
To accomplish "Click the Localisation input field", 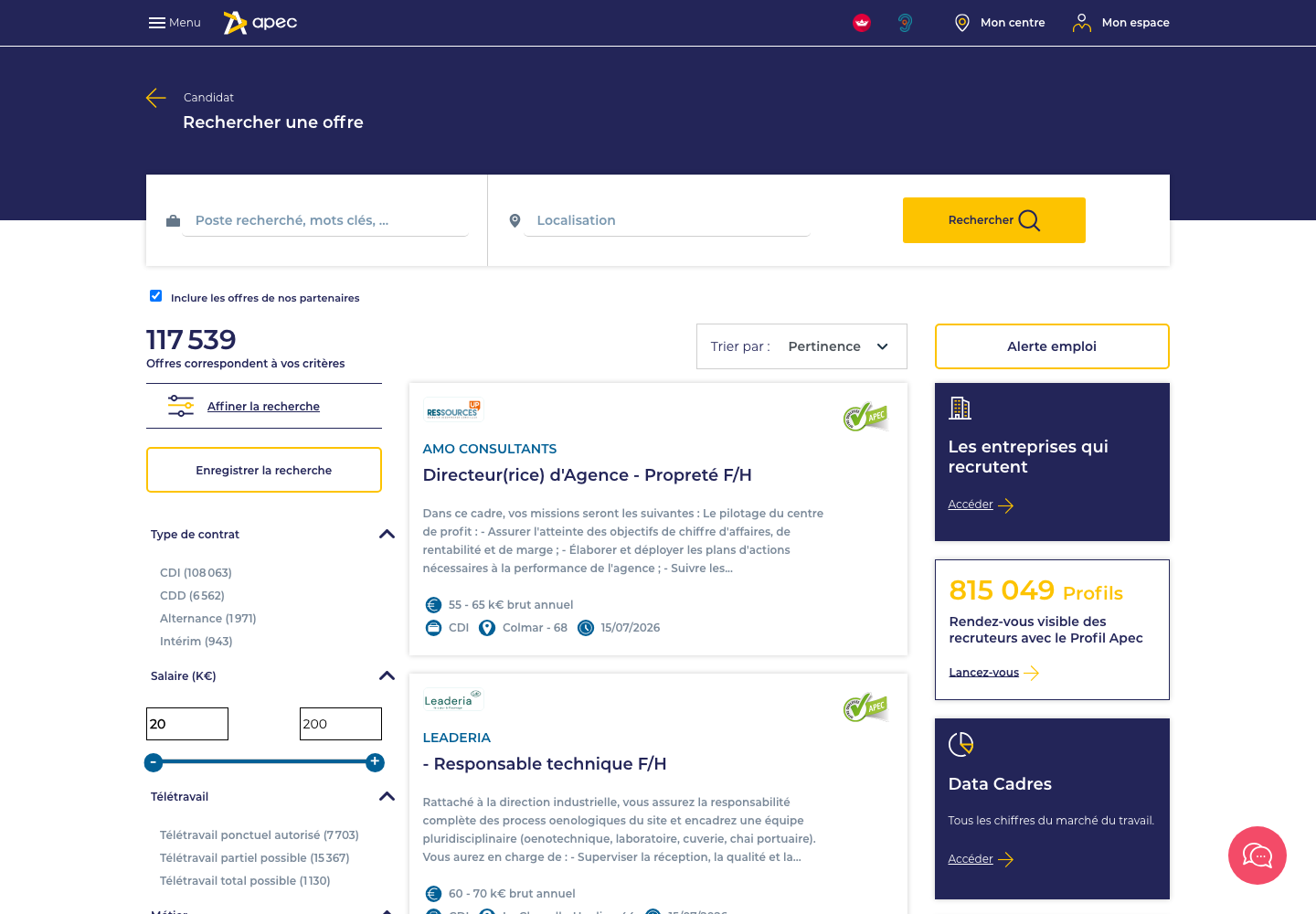I will point(667,220).
